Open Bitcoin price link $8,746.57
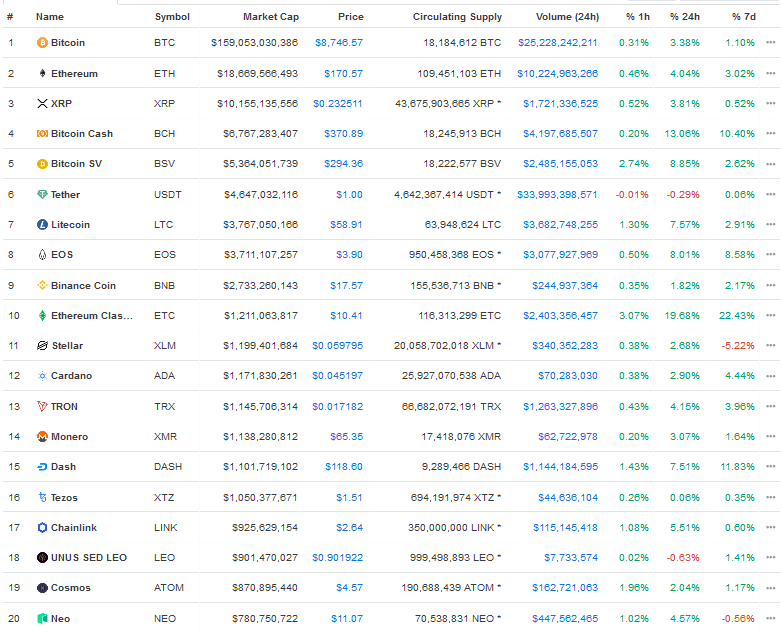Screen dimensions: 781x632 339,43
